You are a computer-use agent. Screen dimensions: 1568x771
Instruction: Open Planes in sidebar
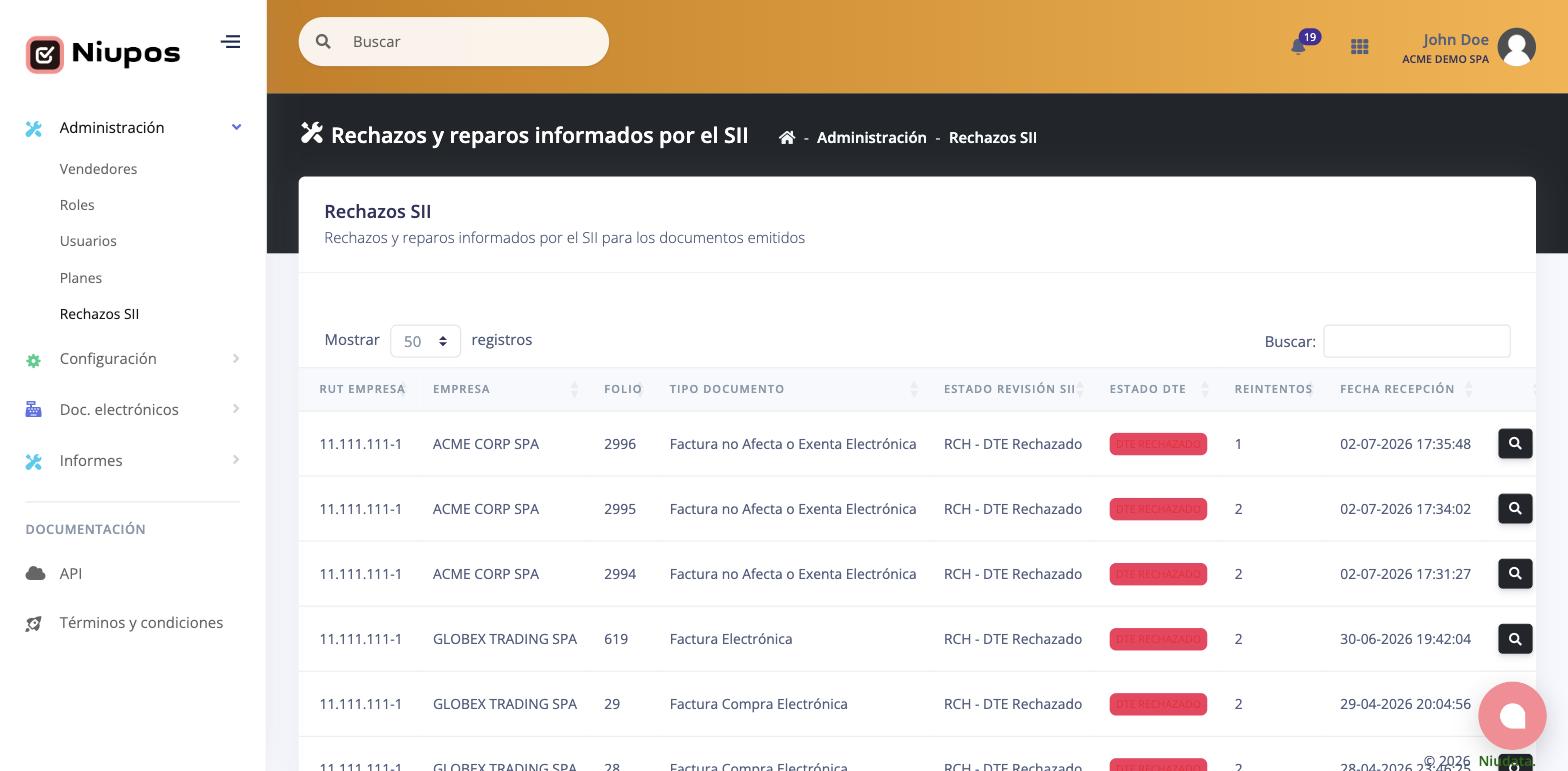click(81, 278)
